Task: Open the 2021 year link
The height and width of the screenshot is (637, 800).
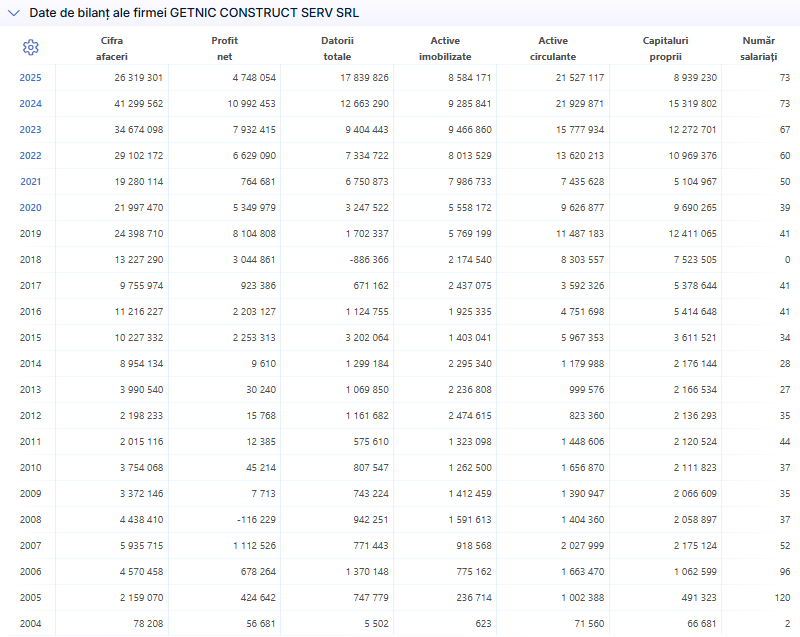Action: [x=31, y=182]
